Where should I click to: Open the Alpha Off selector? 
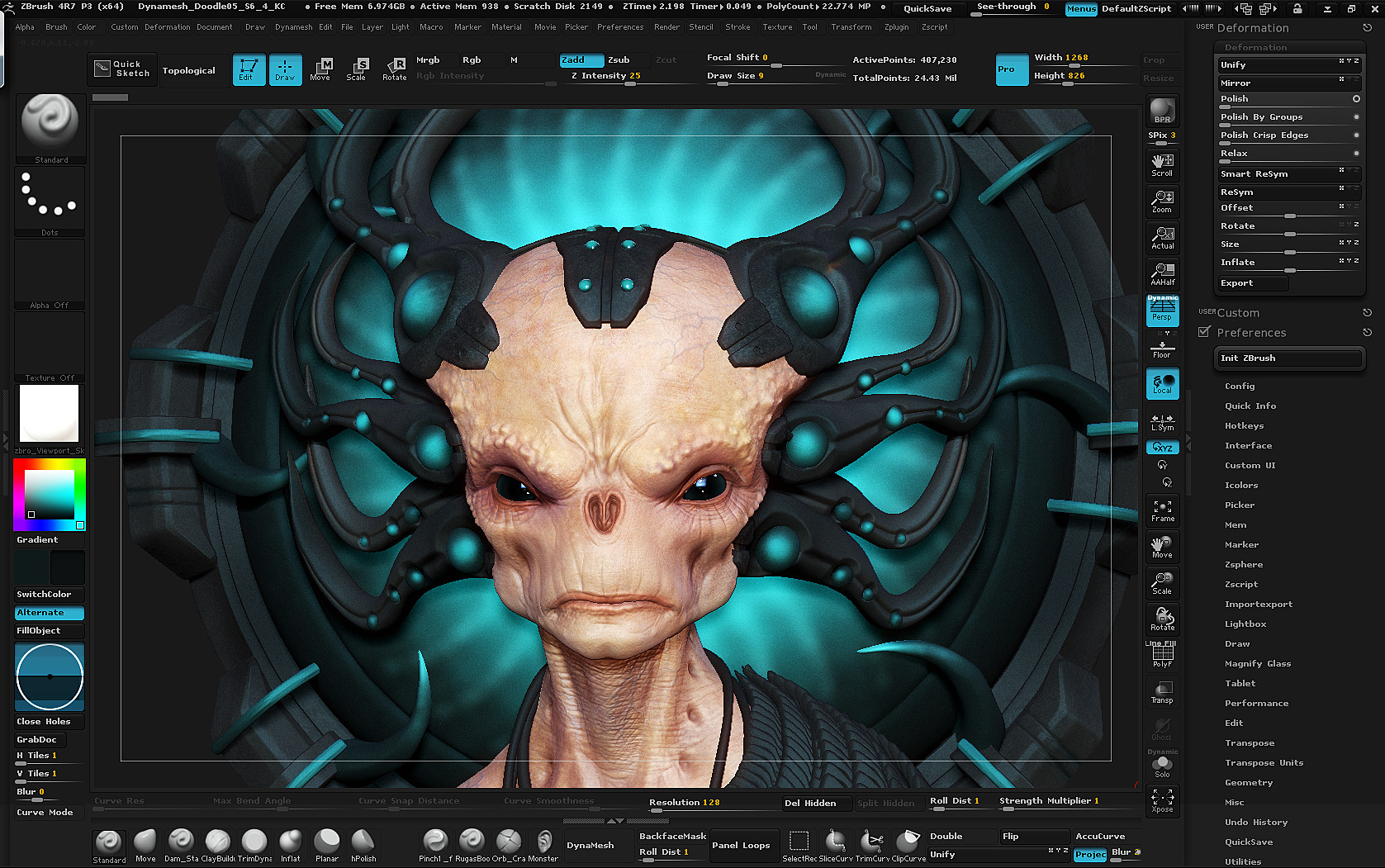click(x=50, y=275)
